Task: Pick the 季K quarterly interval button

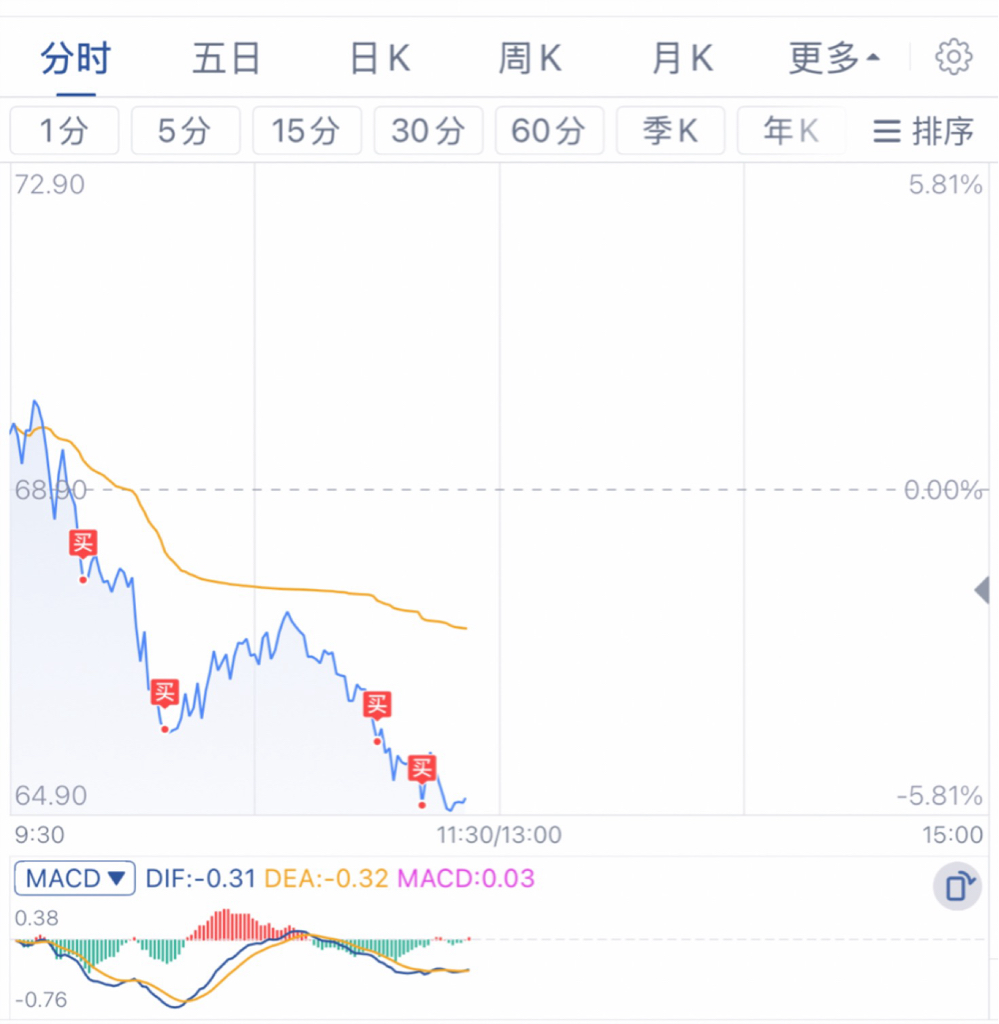Action: (671, 131)
